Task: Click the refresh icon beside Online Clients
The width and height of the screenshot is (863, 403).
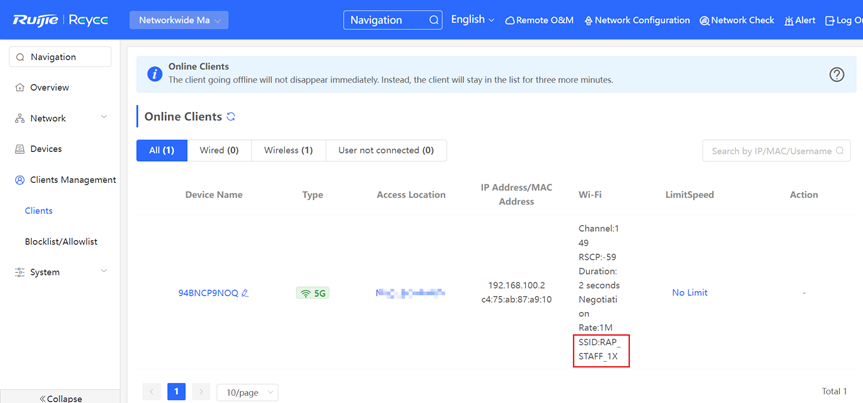Action: 231,117
